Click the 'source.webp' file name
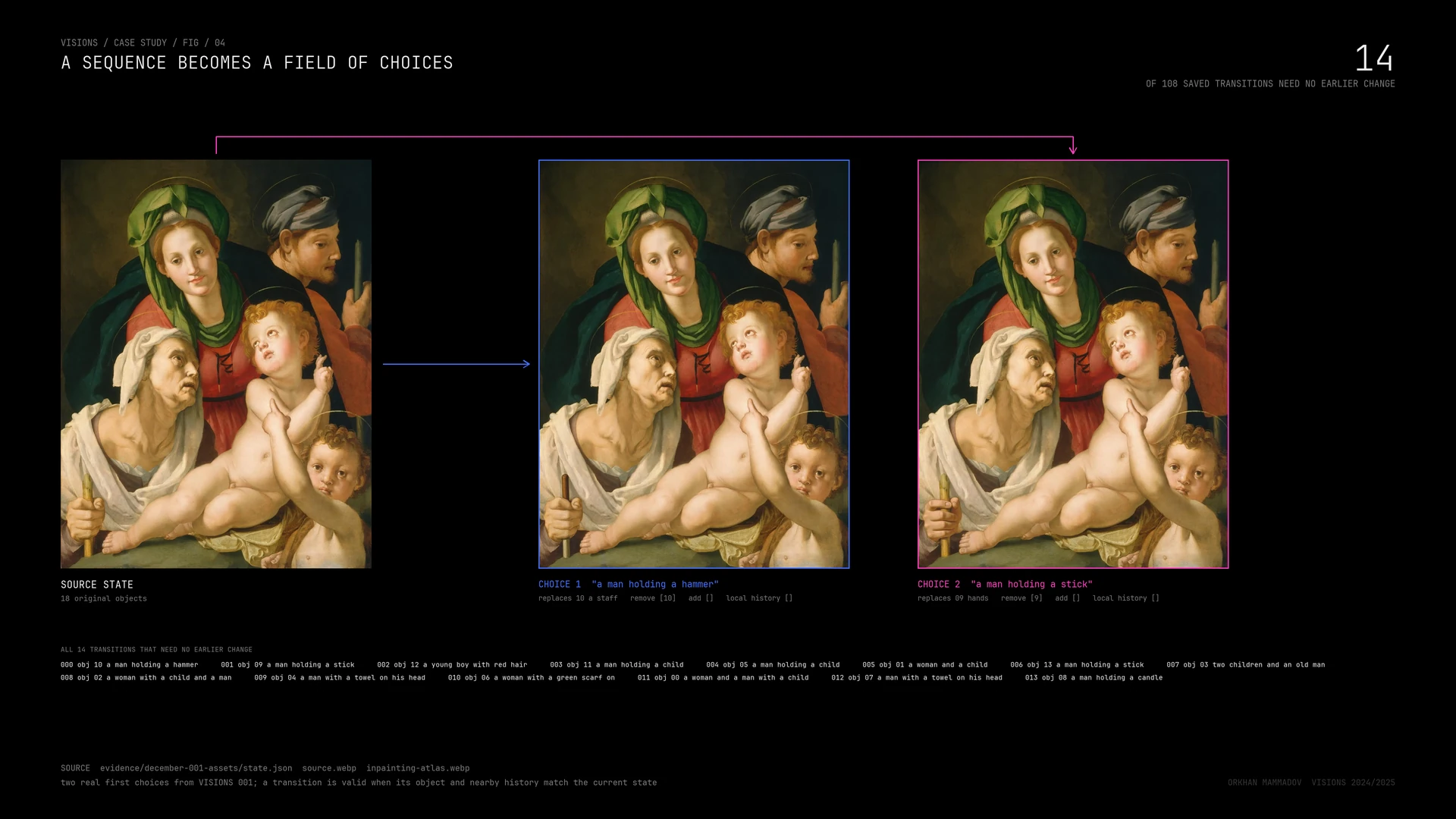Screen dimensions: 1456x819 pos(329,768)
